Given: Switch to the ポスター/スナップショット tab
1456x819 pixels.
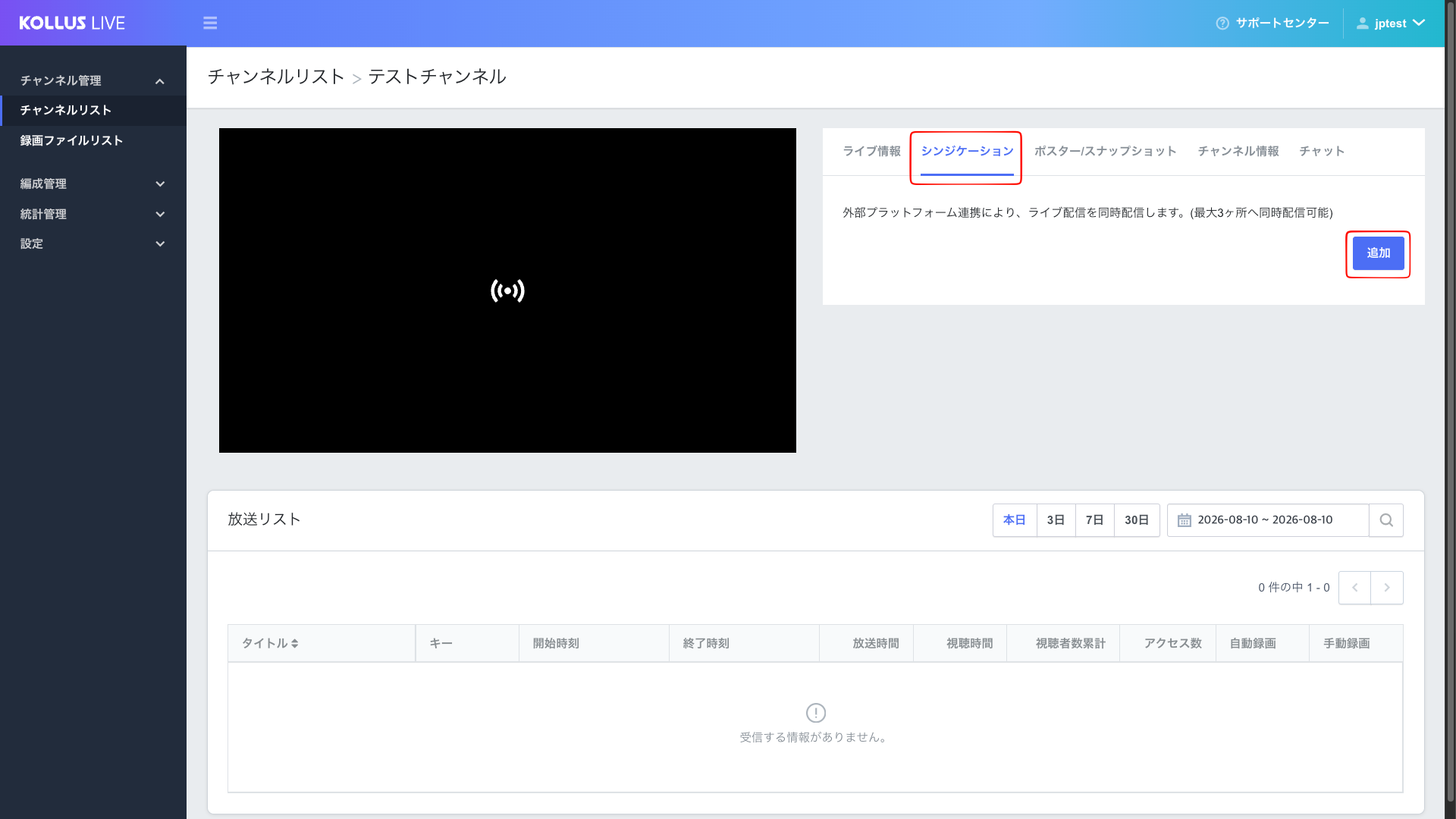Looking at the screenshot, I should 1105,151.
